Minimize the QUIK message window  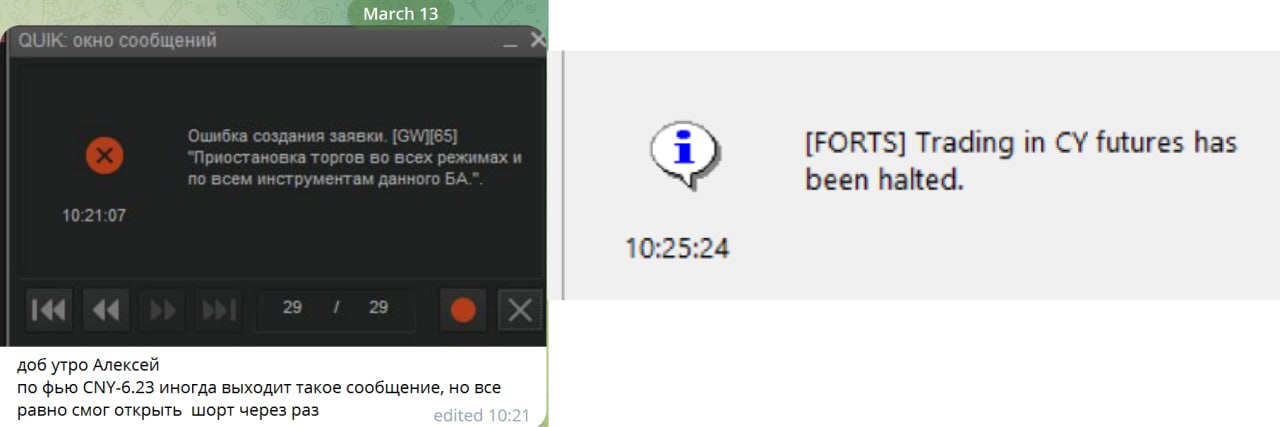510,42
